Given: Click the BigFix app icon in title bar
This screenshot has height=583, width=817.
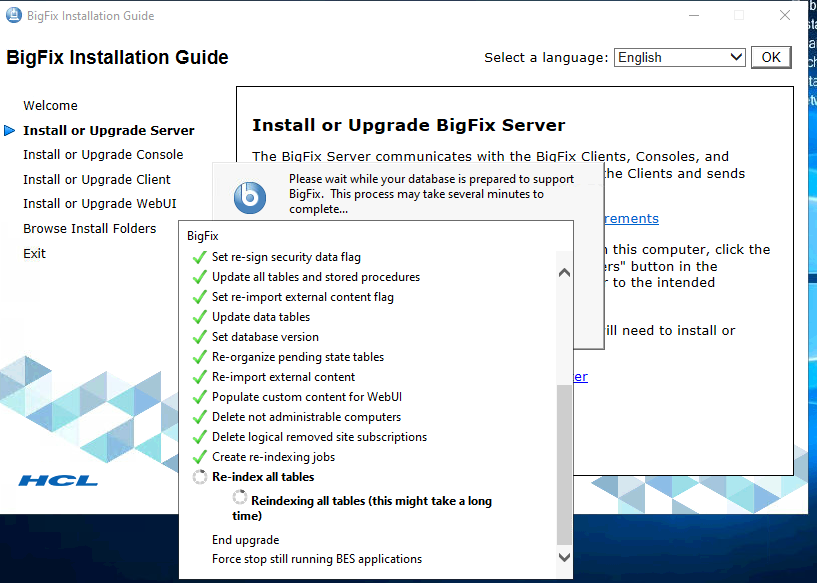Looking at the screenshot, I should [14, 15].
